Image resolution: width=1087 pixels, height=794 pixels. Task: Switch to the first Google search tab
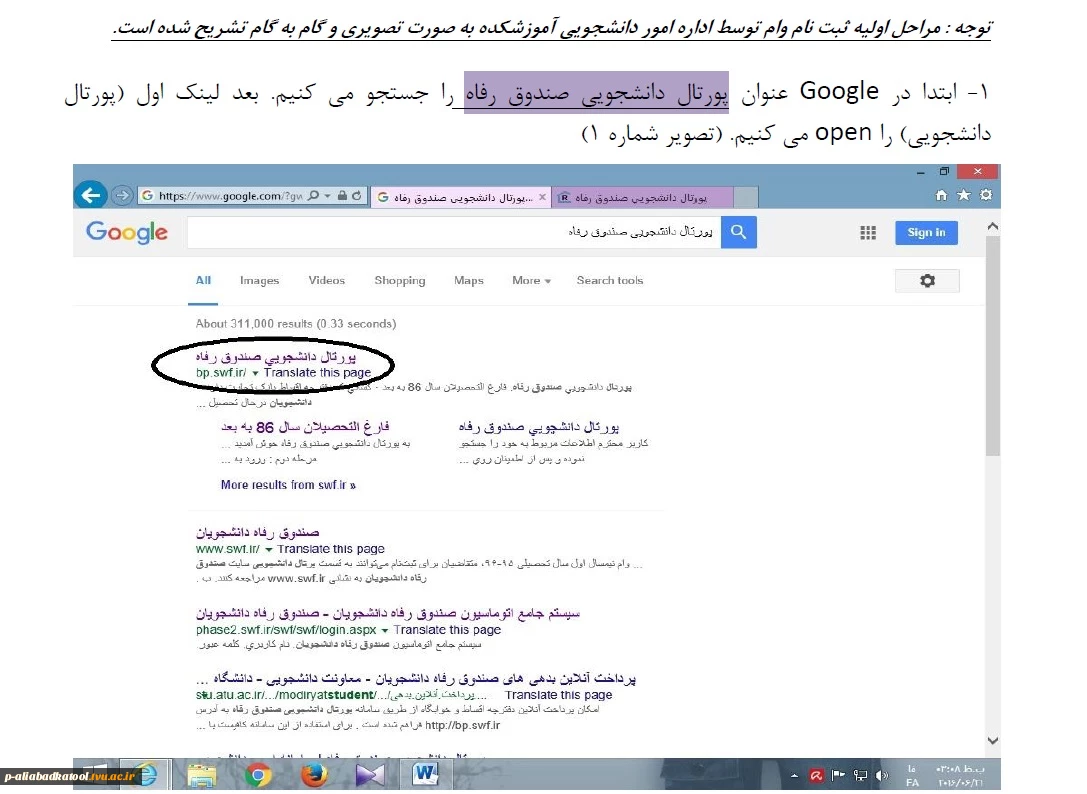point(460,198)
